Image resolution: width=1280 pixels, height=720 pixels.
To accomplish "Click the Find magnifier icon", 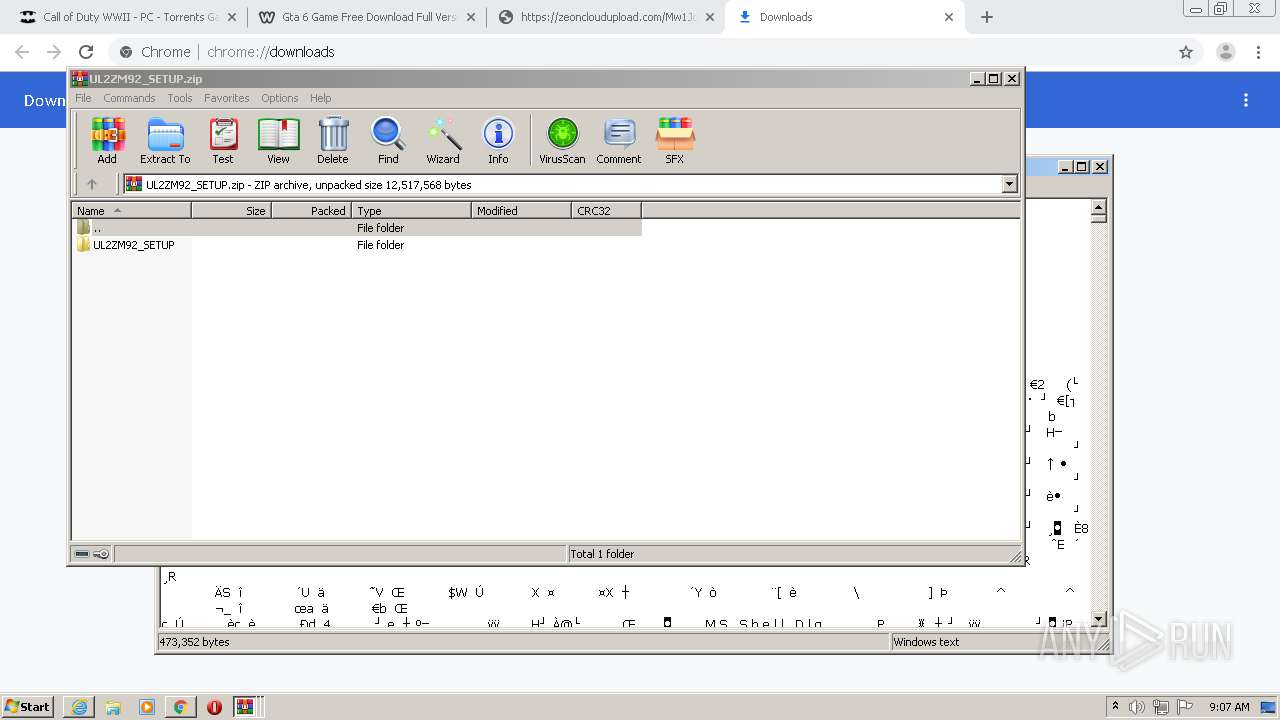I will (x=388, y=141).
